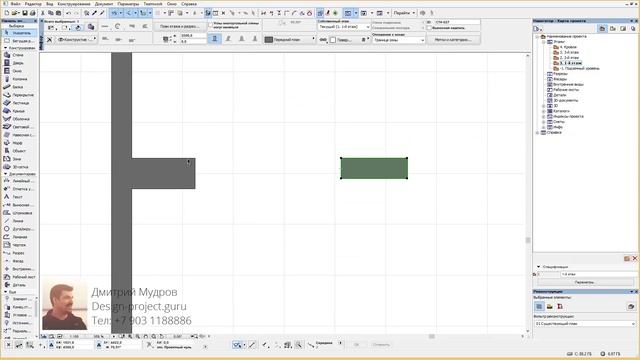Viewport: 640px width, 360px height.
Task: Open the Вид menu
Action: tap(49, 4)
